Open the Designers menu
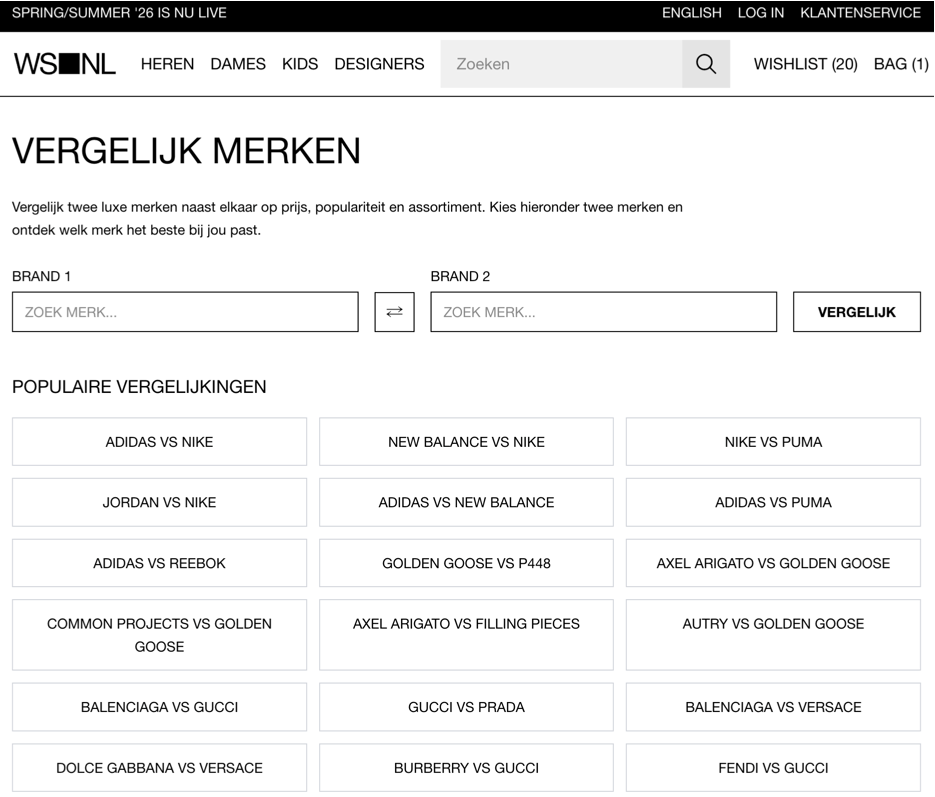The height and width of the screenshot is (797, 935). coord(379,64)
